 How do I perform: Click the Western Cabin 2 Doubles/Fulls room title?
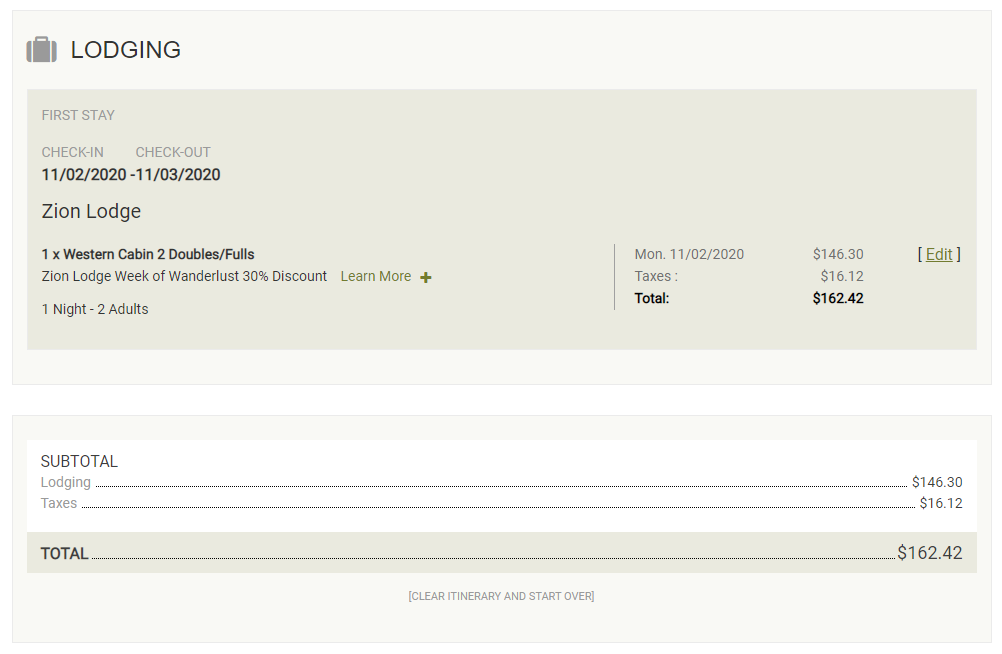(x=148, y=254)
